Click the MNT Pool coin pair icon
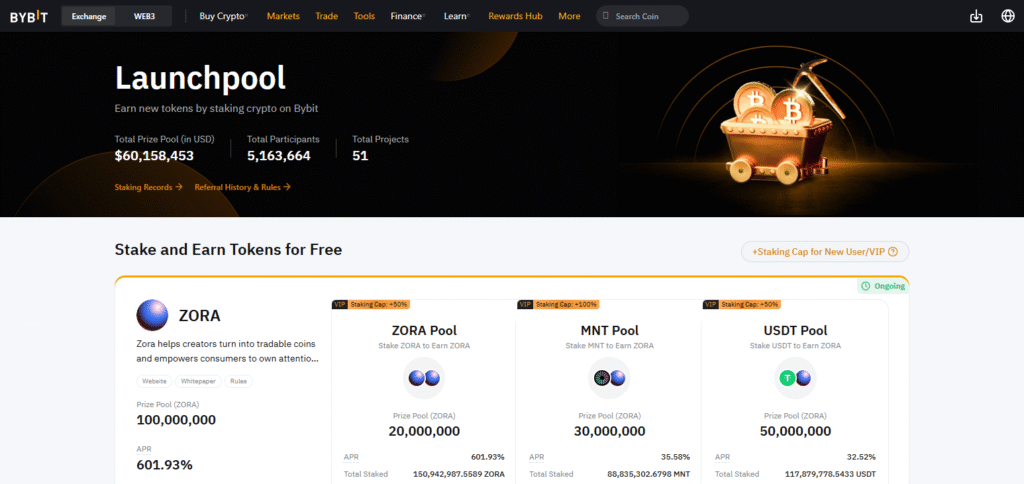 click(609, 378)
